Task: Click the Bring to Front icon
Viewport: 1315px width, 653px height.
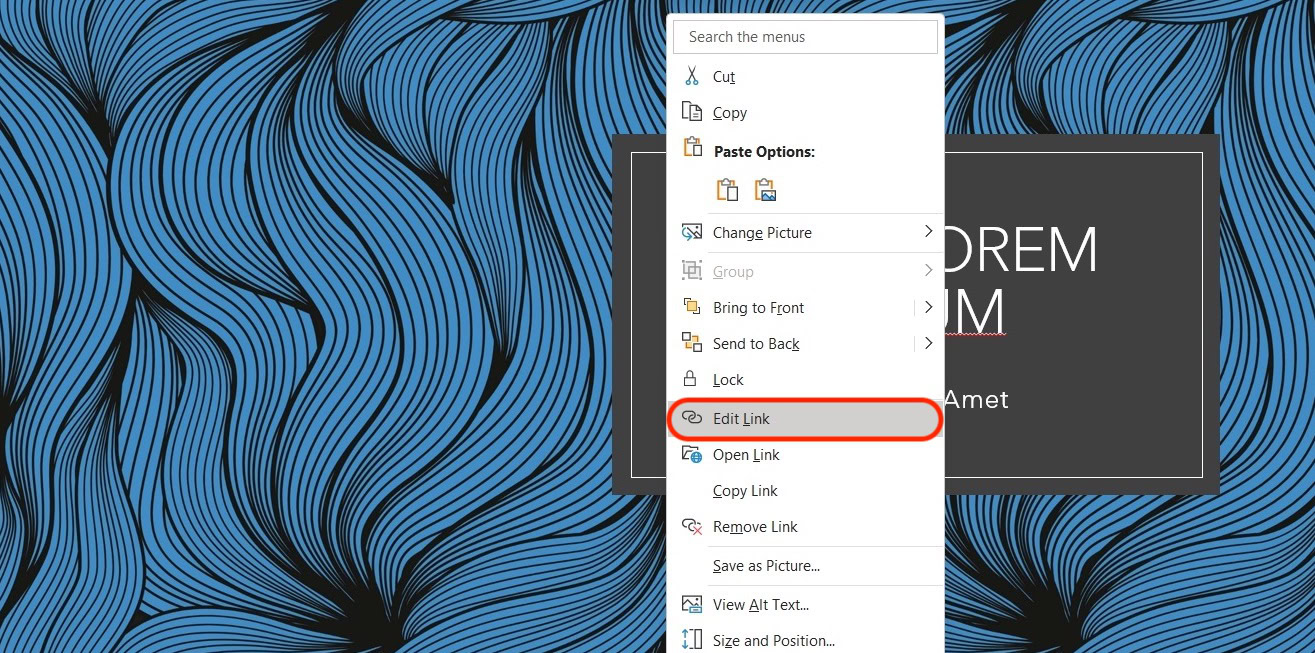Action: tap(691, 307)
